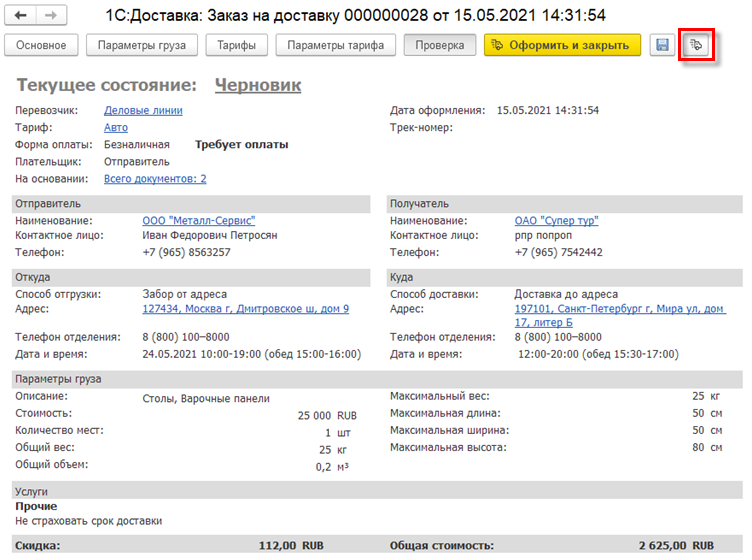Click the highlighted delivery order icon button
Viewport: 752px width, 560px height.
(696, 45)
